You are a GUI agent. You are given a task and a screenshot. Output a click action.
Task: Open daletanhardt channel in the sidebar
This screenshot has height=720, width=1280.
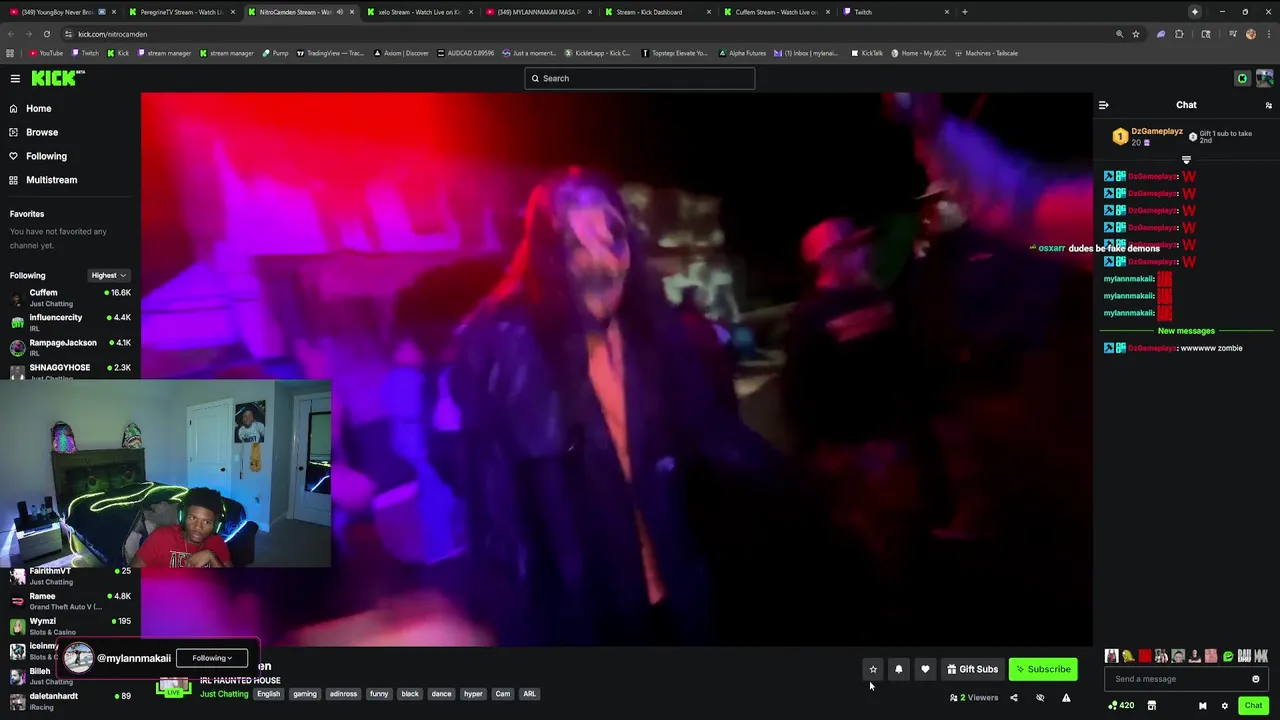(x=70, y=701)
